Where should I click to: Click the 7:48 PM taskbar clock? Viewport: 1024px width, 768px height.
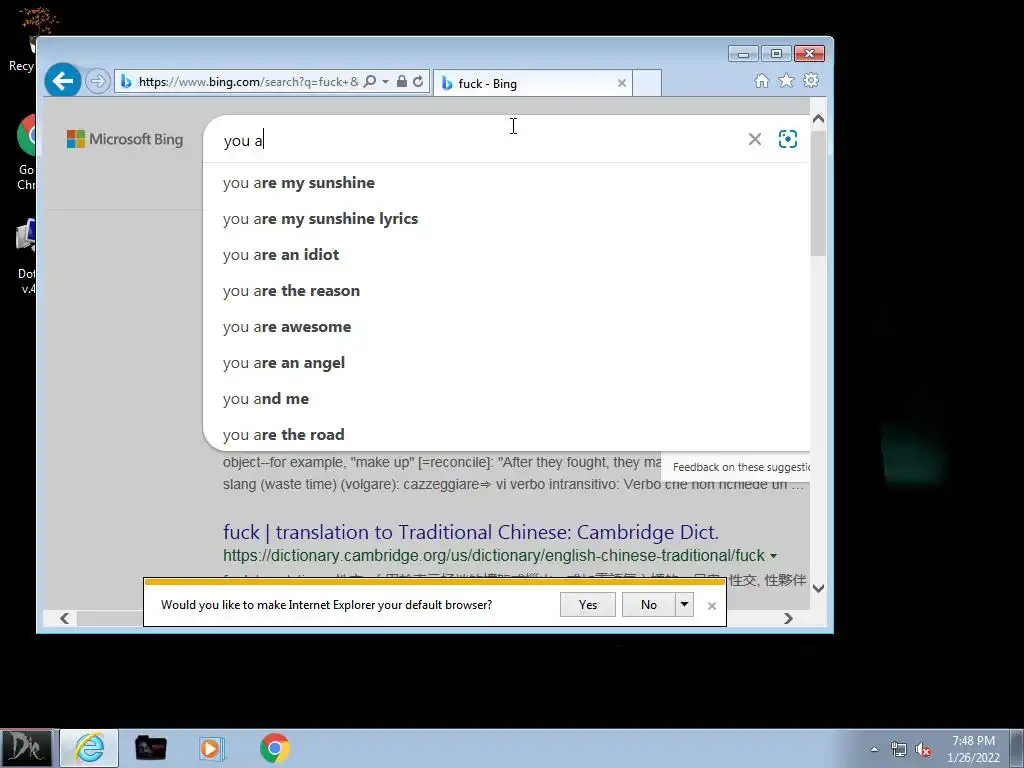[x=973, y=749]
